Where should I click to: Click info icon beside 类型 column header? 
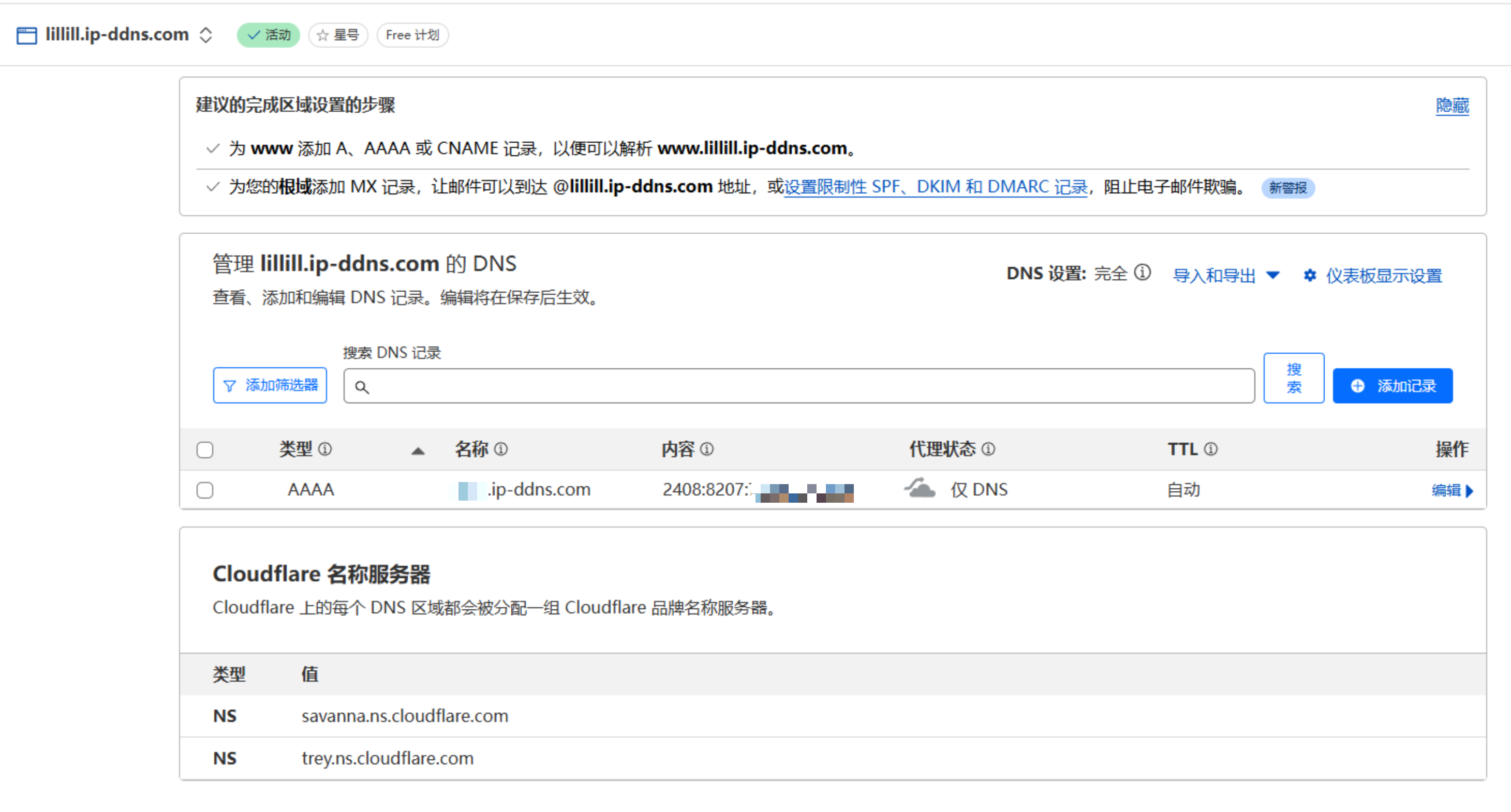tap(325, 449)
